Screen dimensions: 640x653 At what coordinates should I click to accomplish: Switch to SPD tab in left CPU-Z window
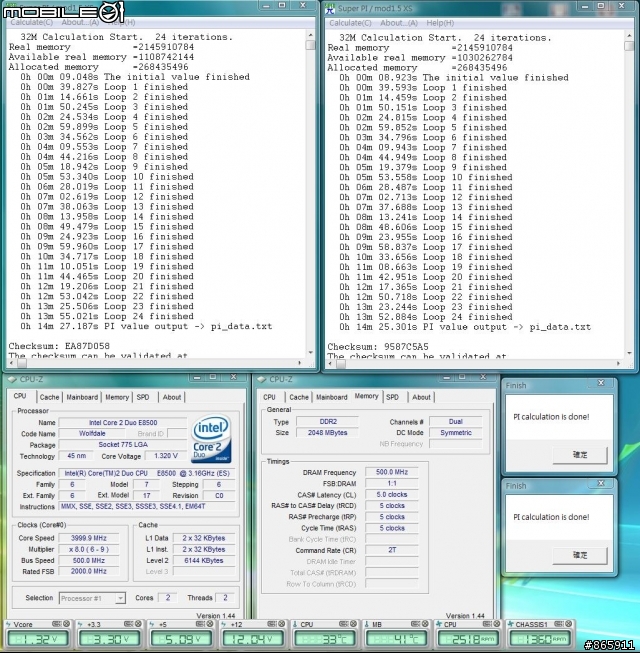coord(143,397)
